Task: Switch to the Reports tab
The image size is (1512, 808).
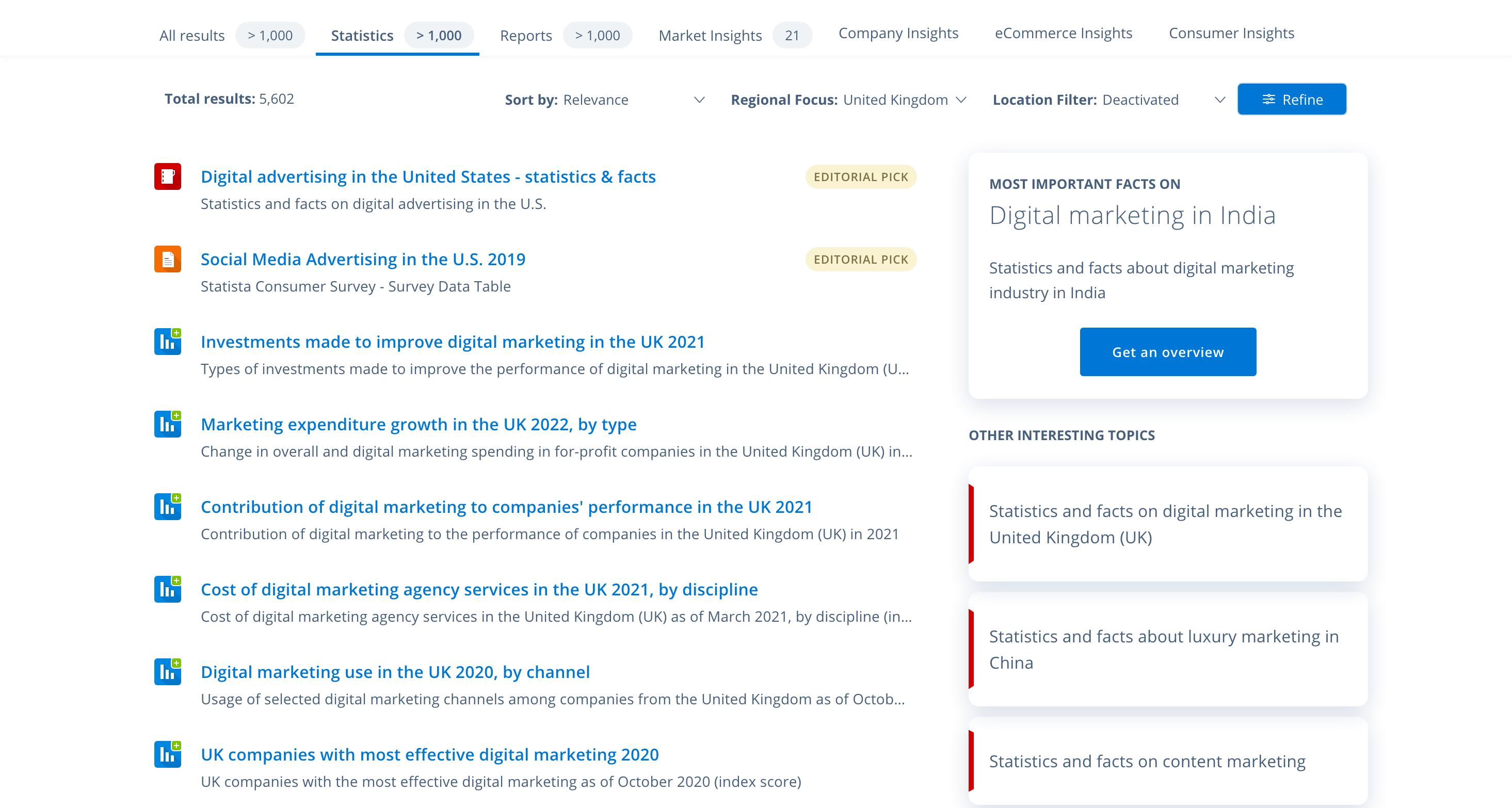Action: point(566,35)
